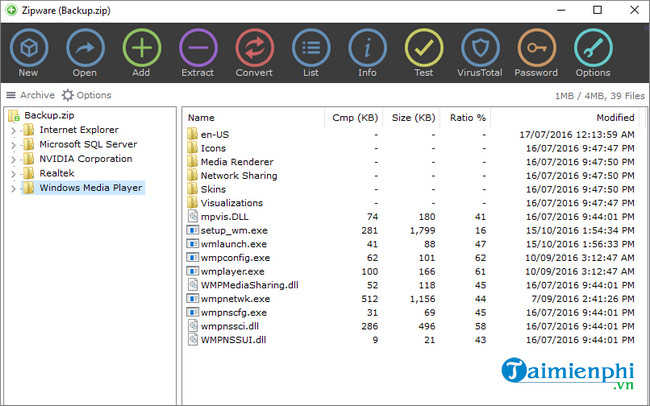The width and height of the screenshot is (650, 406).
Task: Open an archive with the Open icon
Action: click(85, 48)
